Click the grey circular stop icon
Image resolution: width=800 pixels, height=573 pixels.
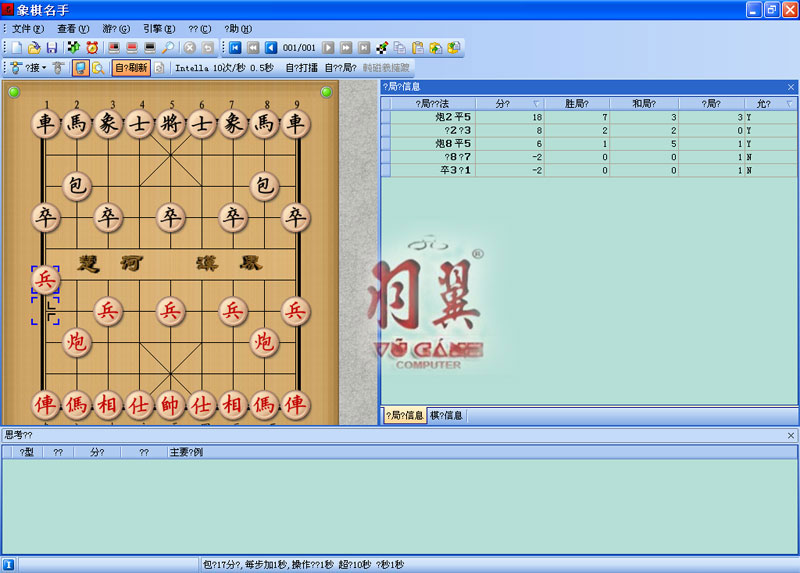click(190, 48)
